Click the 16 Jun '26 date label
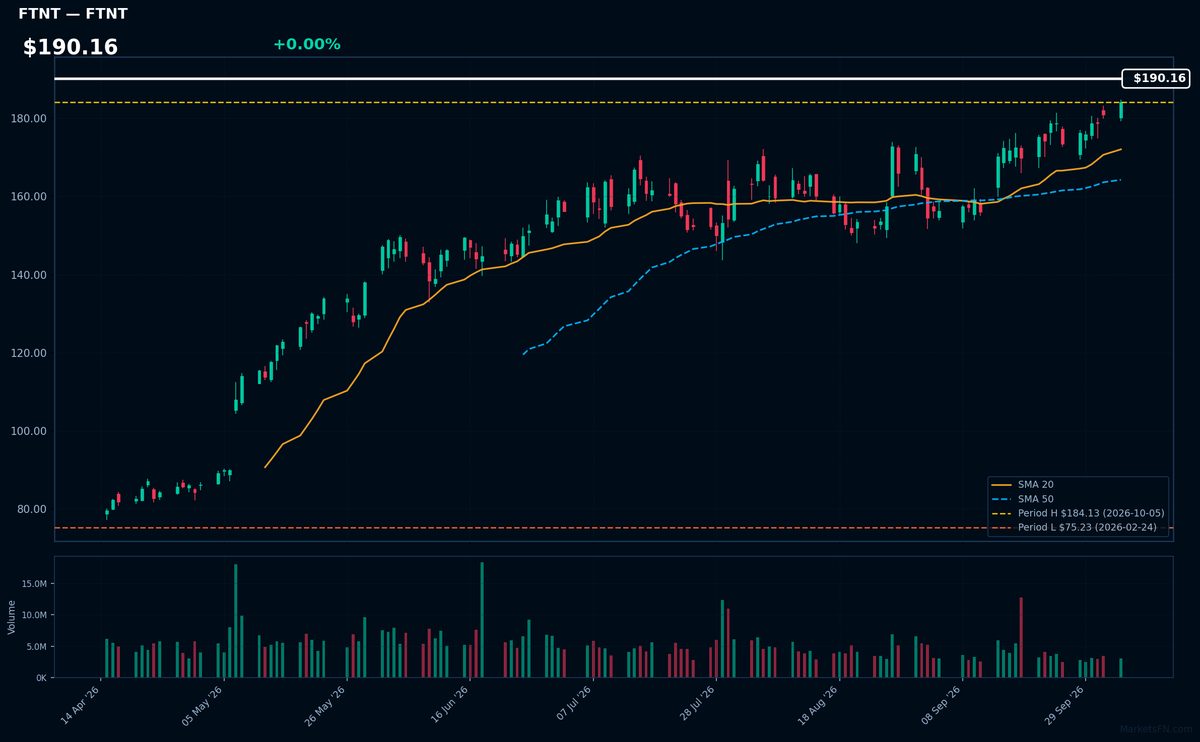Screen dimensions: 1200x742 point(449,705)
